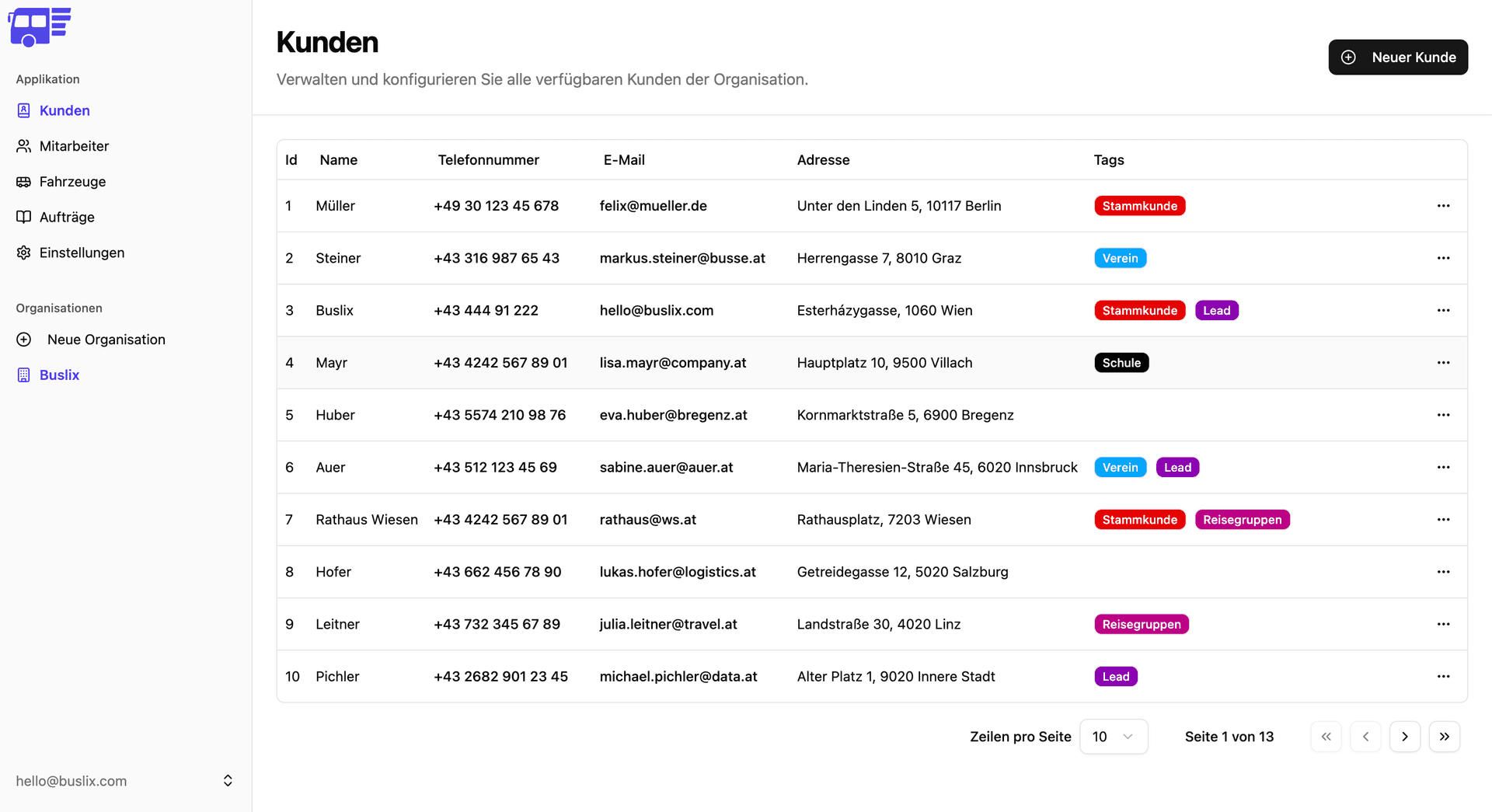Screen dimensions: 1492x812
Task: Expand account switcher hello@buslix.com
Action: click(x=124, y=781)
